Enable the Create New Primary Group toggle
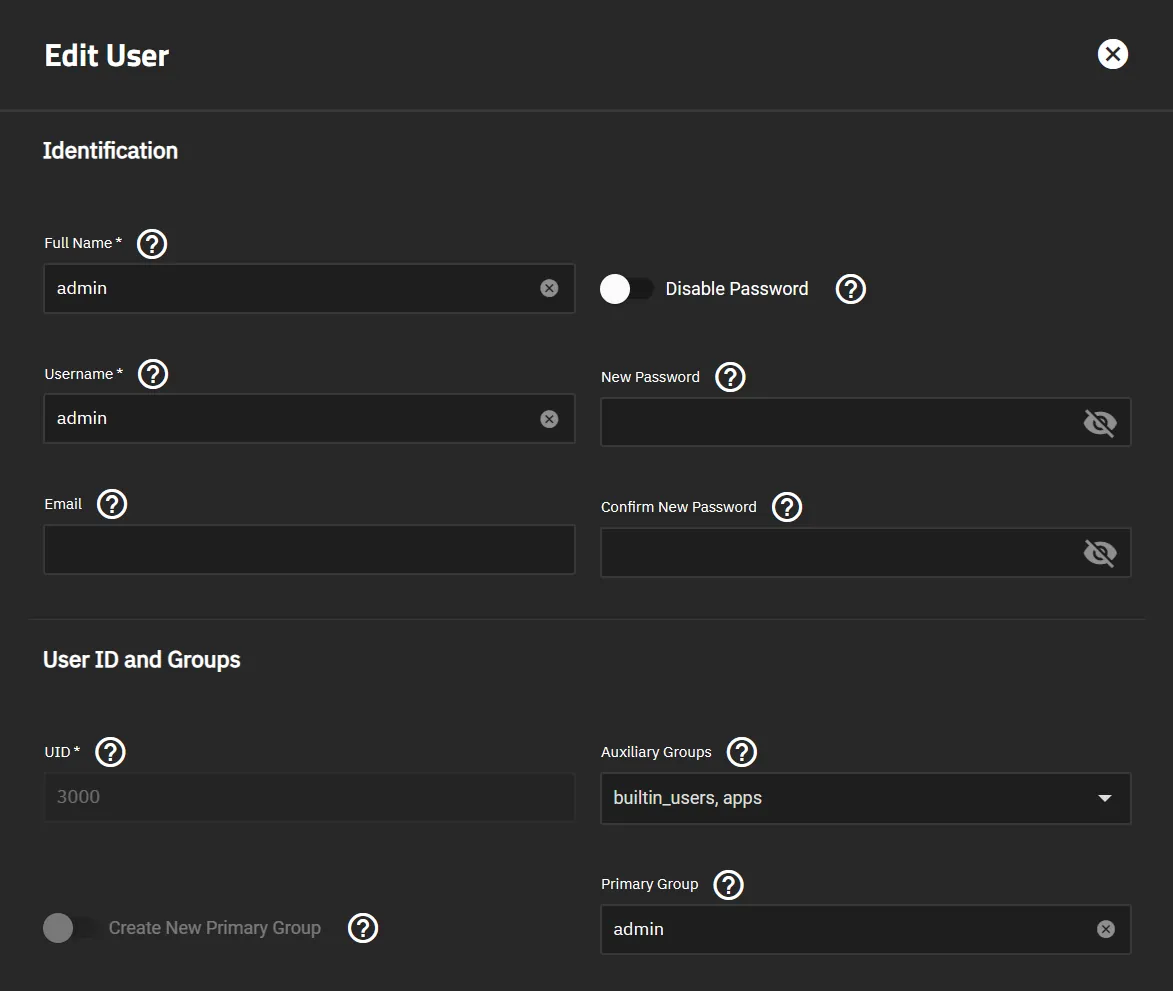Image resolution: width=1173 pixels, height=991 pixels. click(x=69, y=928)
